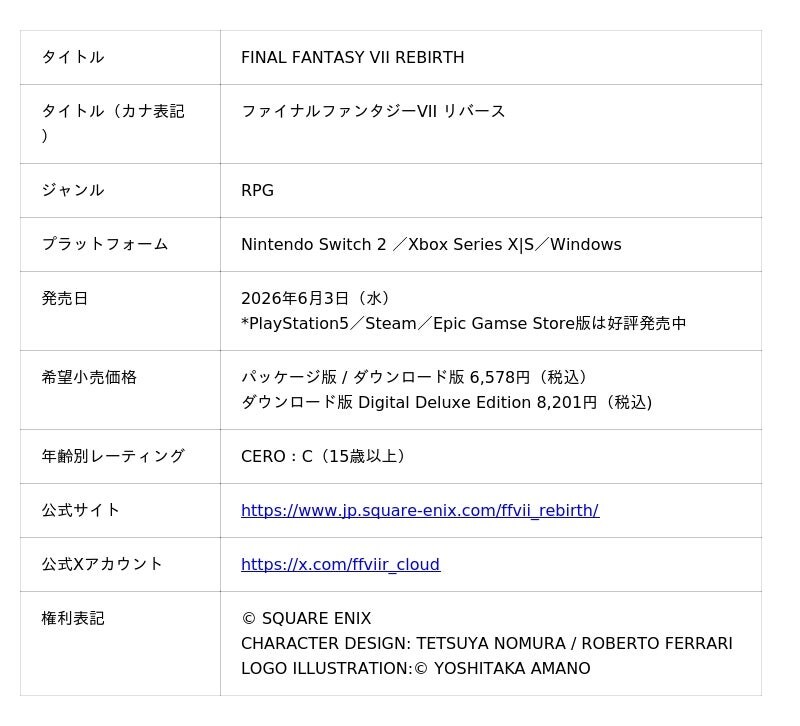Click the FINAL FANTASY VII REBIRTH title text
The width and height of the screenshot is (800, 726).
[x=352, y=58]
